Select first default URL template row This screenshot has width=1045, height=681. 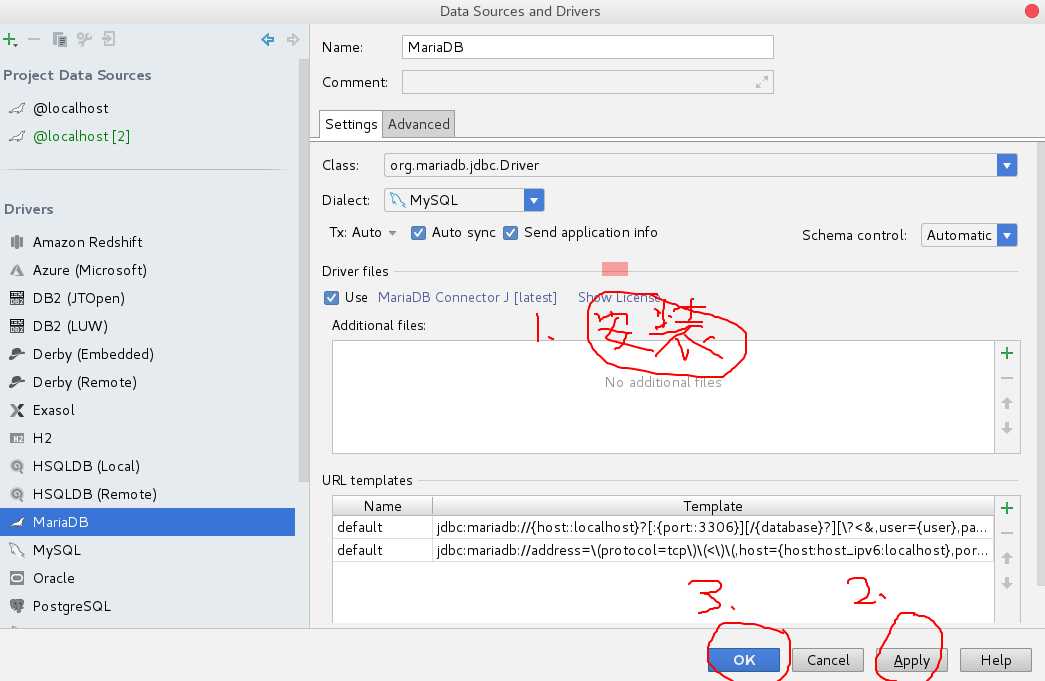point(663,527)
